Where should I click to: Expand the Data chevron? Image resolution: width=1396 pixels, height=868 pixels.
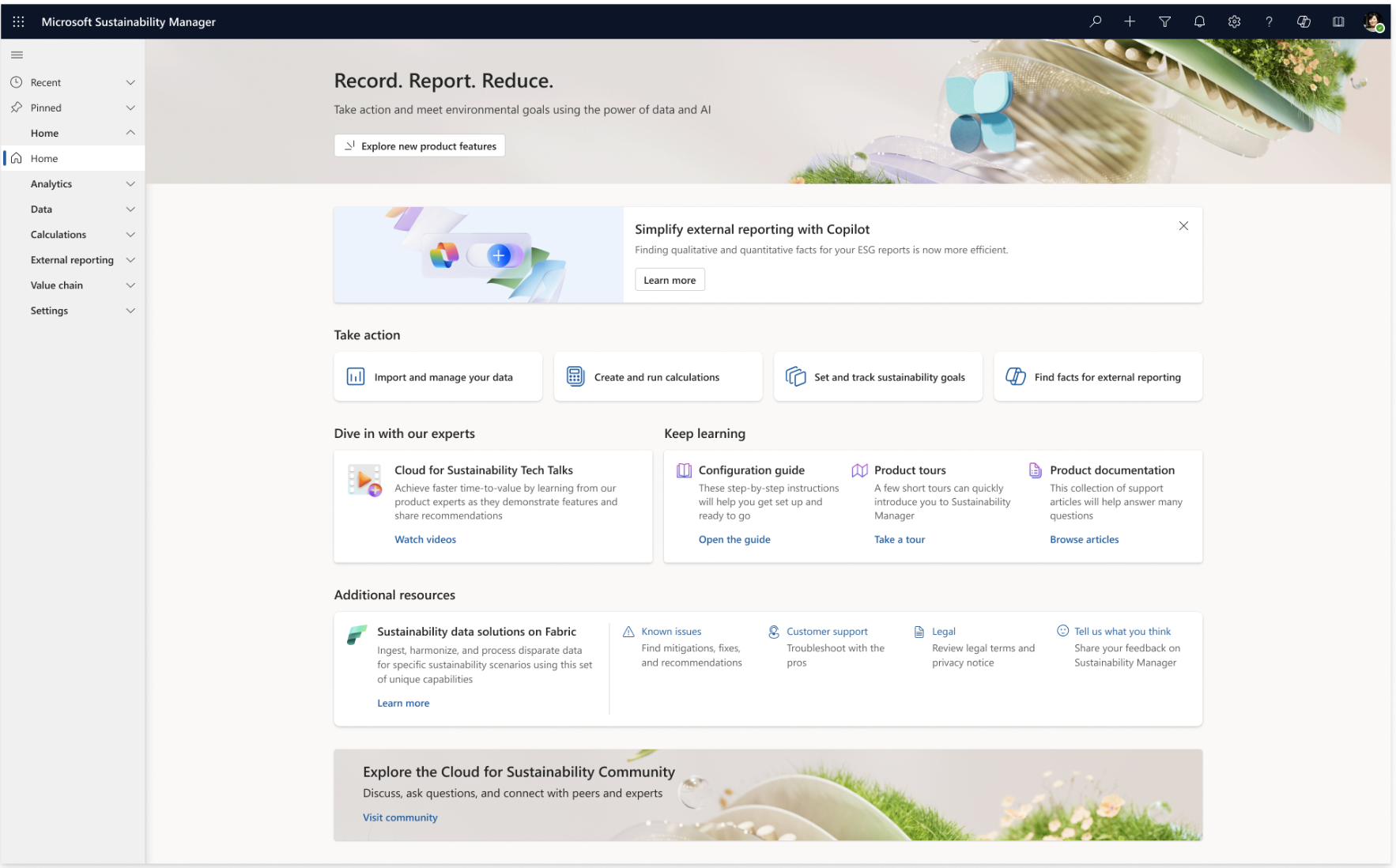(x=130, y=209)
